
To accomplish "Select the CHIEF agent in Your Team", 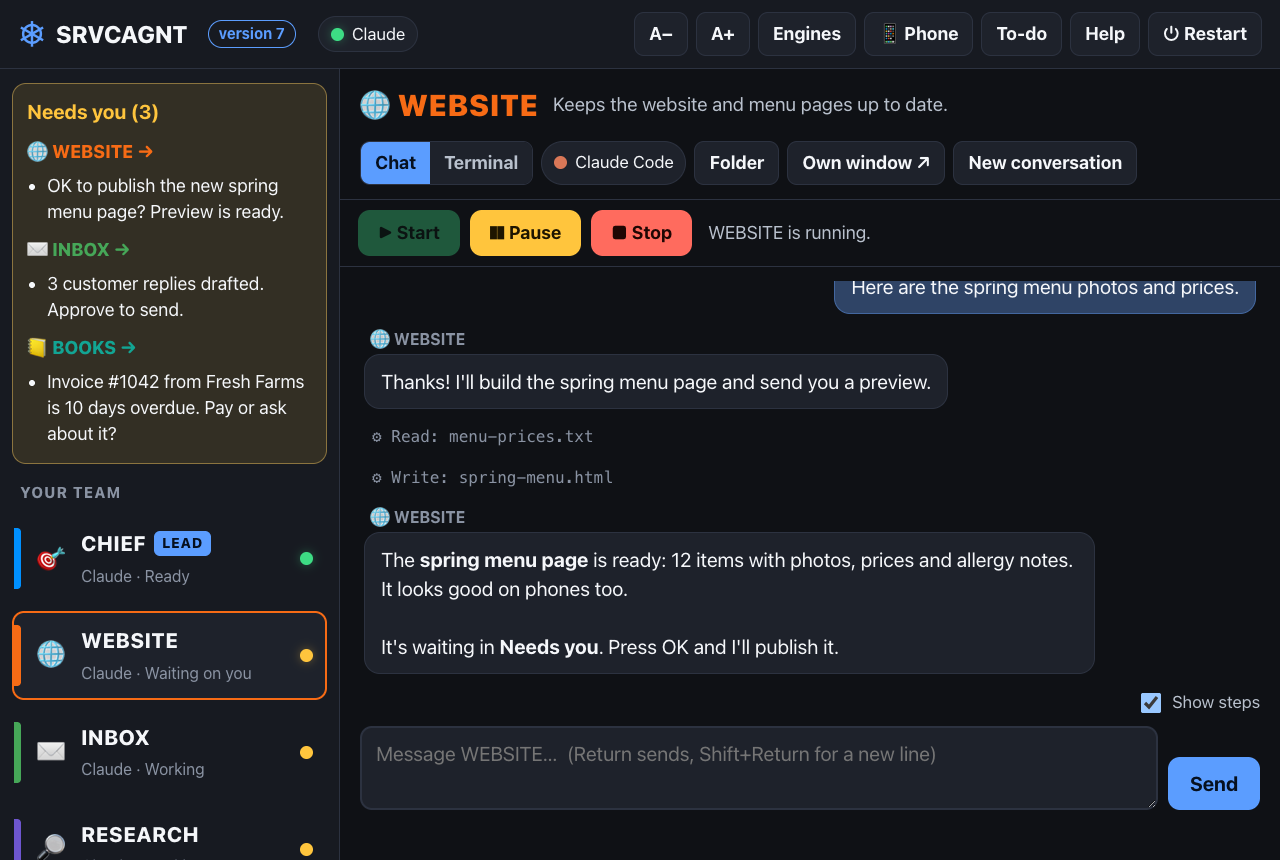I will 169,558.
